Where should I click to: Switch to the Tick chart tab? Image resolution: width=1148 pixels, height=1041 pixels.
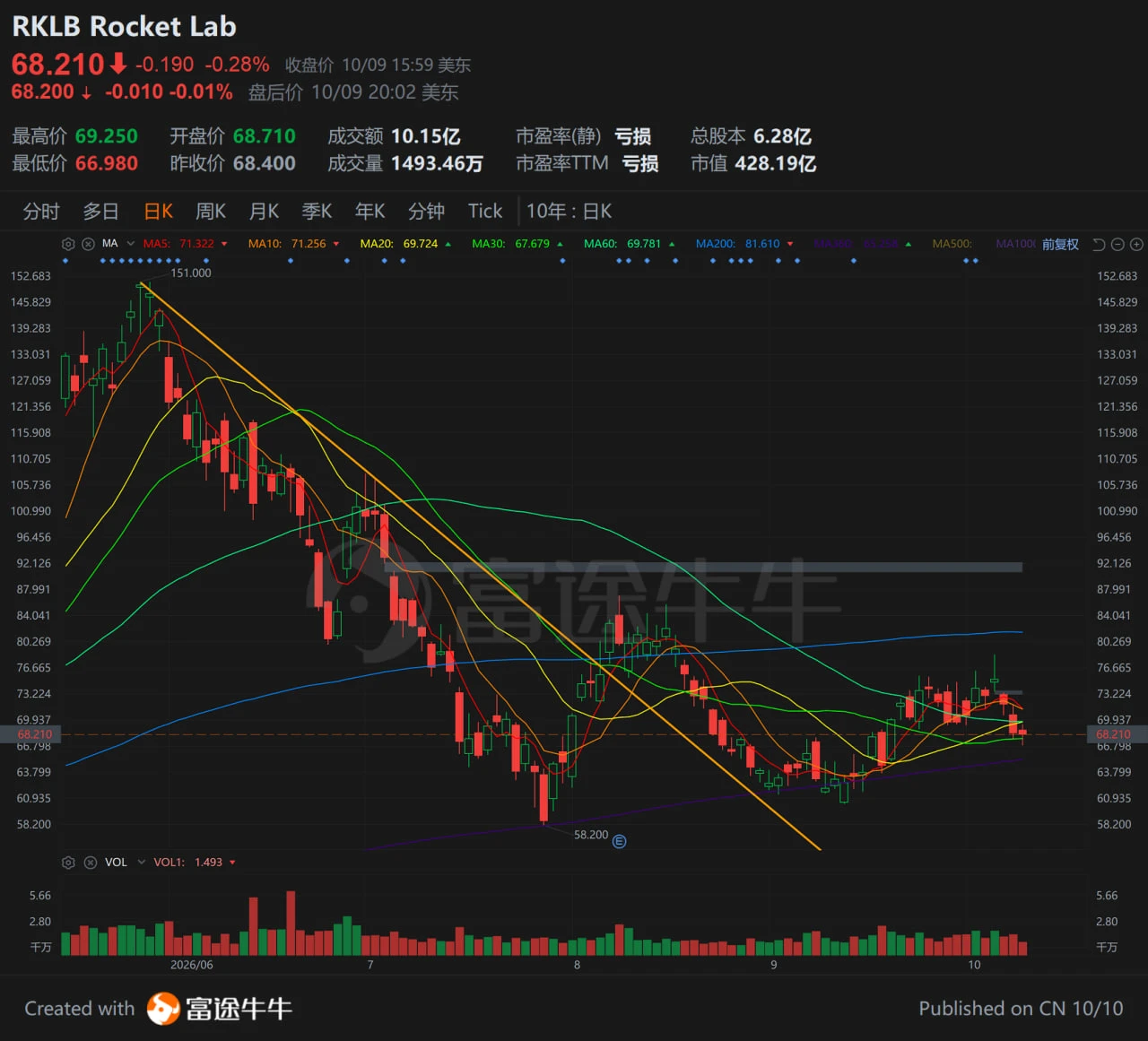(485, 212)
